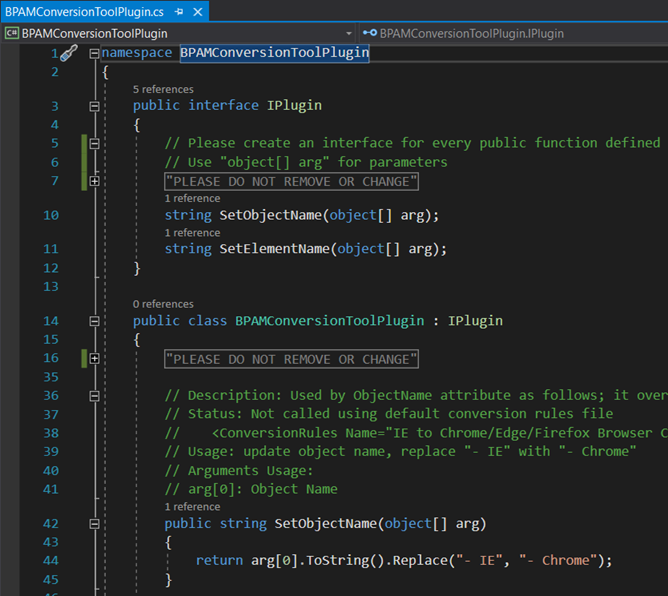This screenshot has height=596, width=668.
Task: Open 1 reference link above SetElementName
Action: [x=193, y=233]
